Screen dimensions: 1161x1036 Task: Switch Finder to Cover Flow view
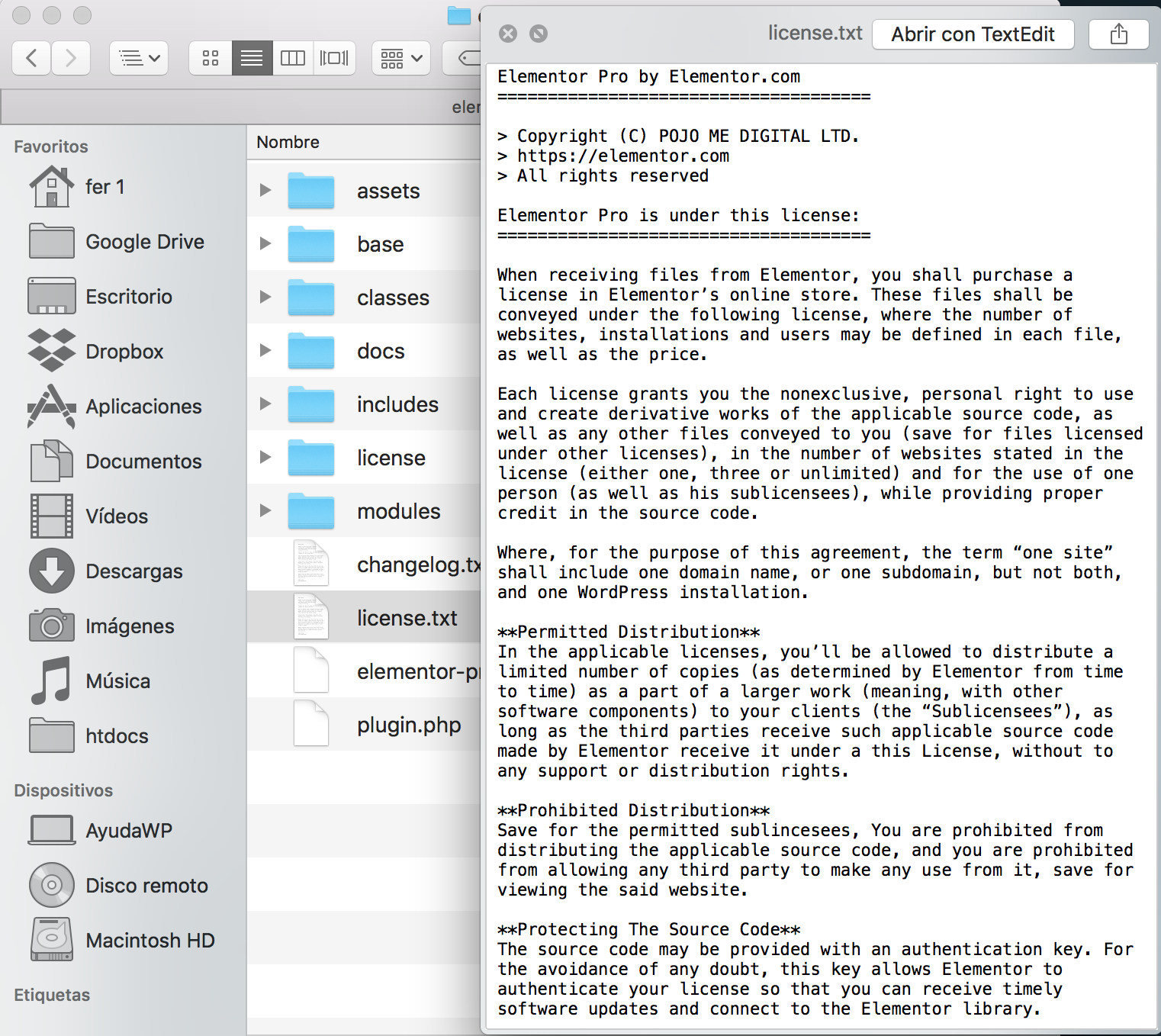pos(334,58)
